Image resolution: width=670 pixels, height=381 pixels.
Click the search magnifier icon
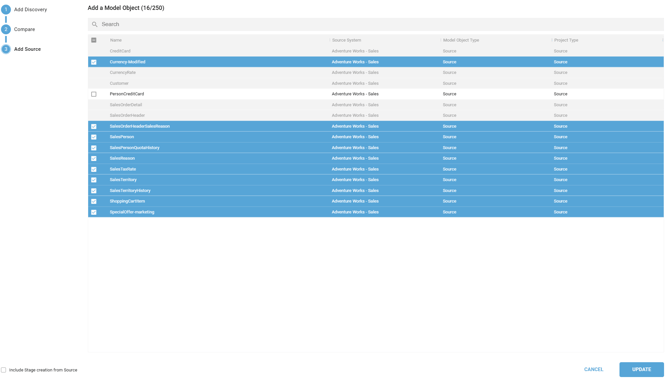(x=94, y=24)
